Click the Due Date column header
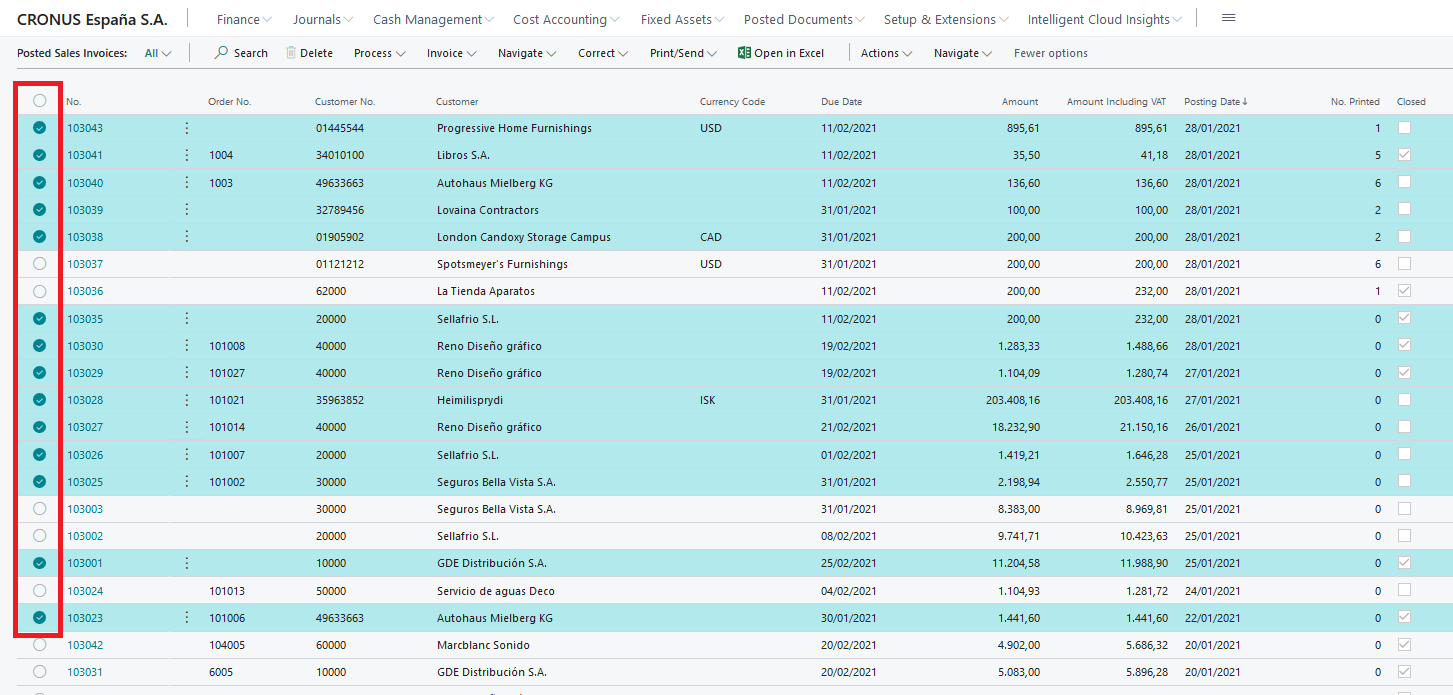Viewport: 1453px width, 695px height. pos(841,101)
